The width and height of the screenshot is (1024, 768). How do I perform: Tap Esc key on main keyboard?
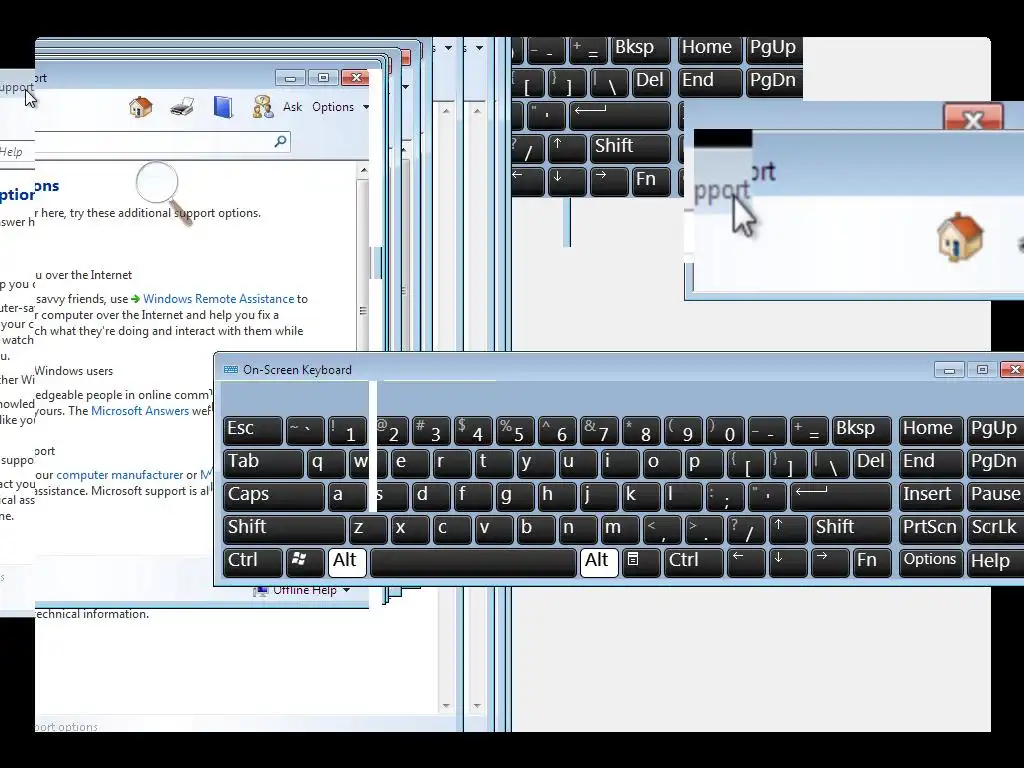click(252, 430)
